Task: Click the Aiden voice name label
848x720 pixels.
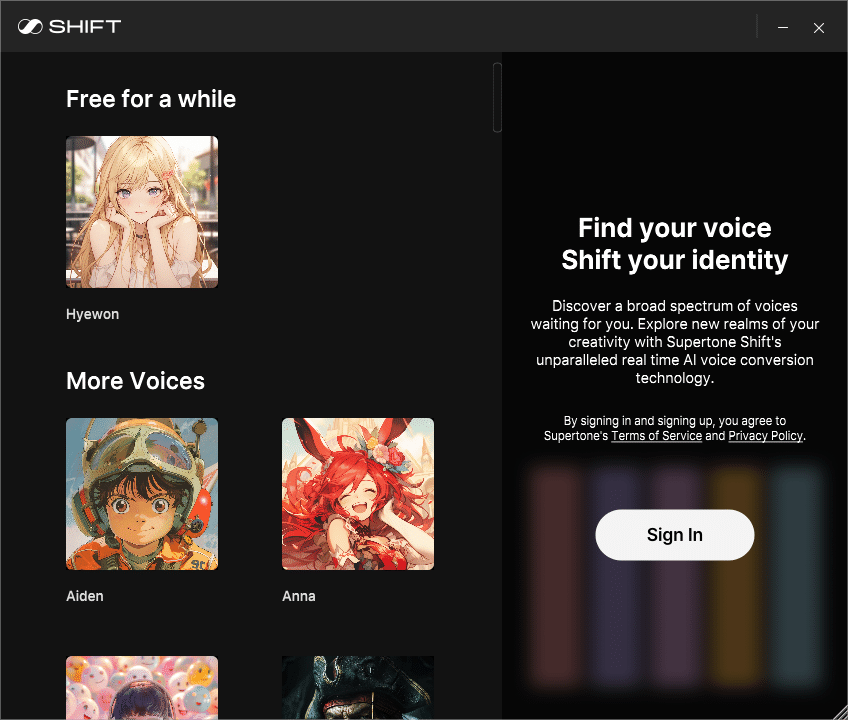Action: pos(85,595)
